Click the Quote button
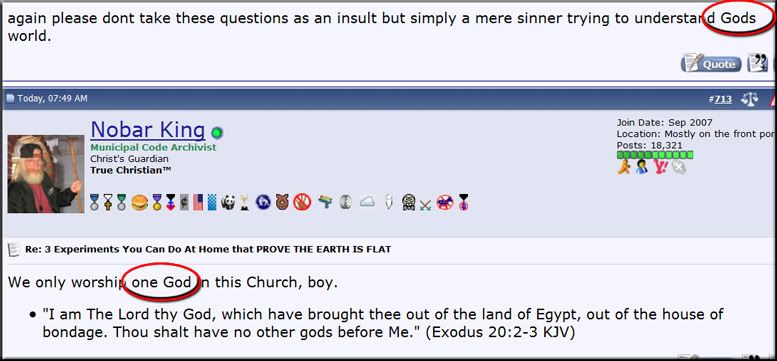The image size is (777, 361). (711, 64)
